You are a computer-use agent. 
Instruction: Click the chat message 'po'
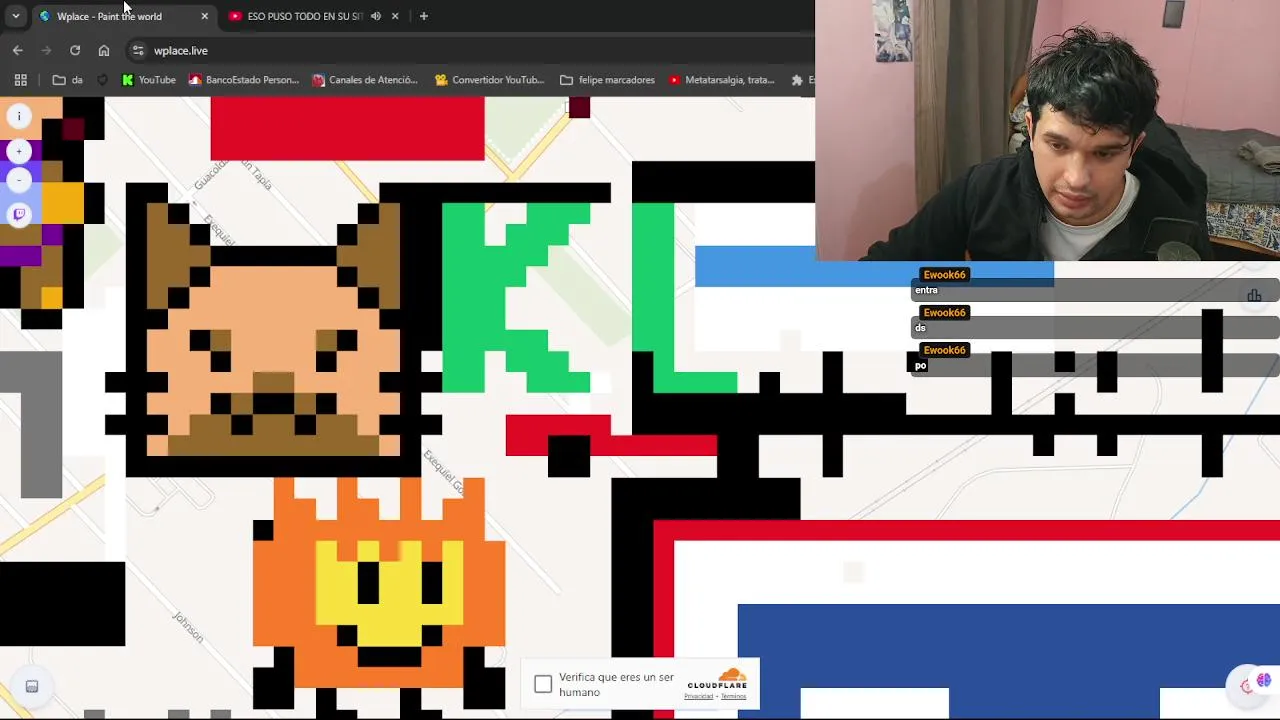(921, 366)
